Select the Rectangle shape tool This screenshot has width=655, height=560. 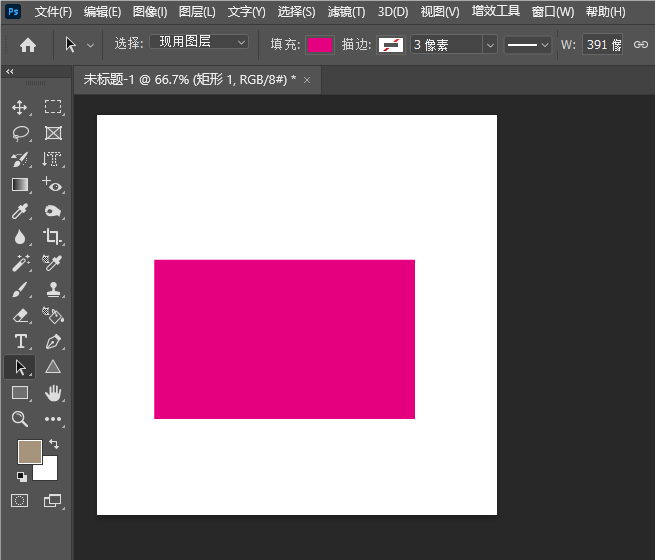[x=20, y=393]
